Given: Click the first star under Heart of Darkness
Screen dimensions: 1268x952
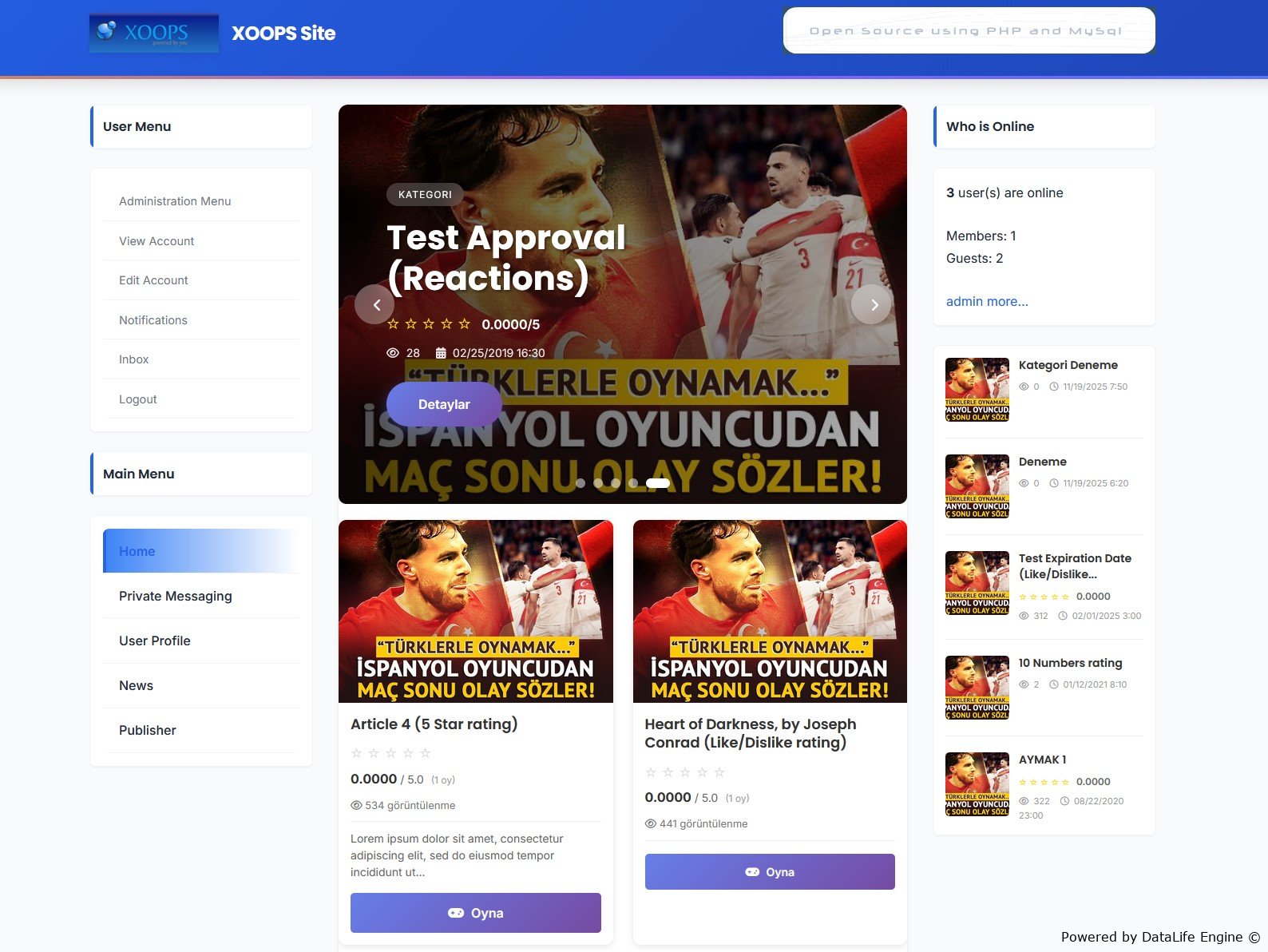Looking at the screenshot, I should coord(651,772).
